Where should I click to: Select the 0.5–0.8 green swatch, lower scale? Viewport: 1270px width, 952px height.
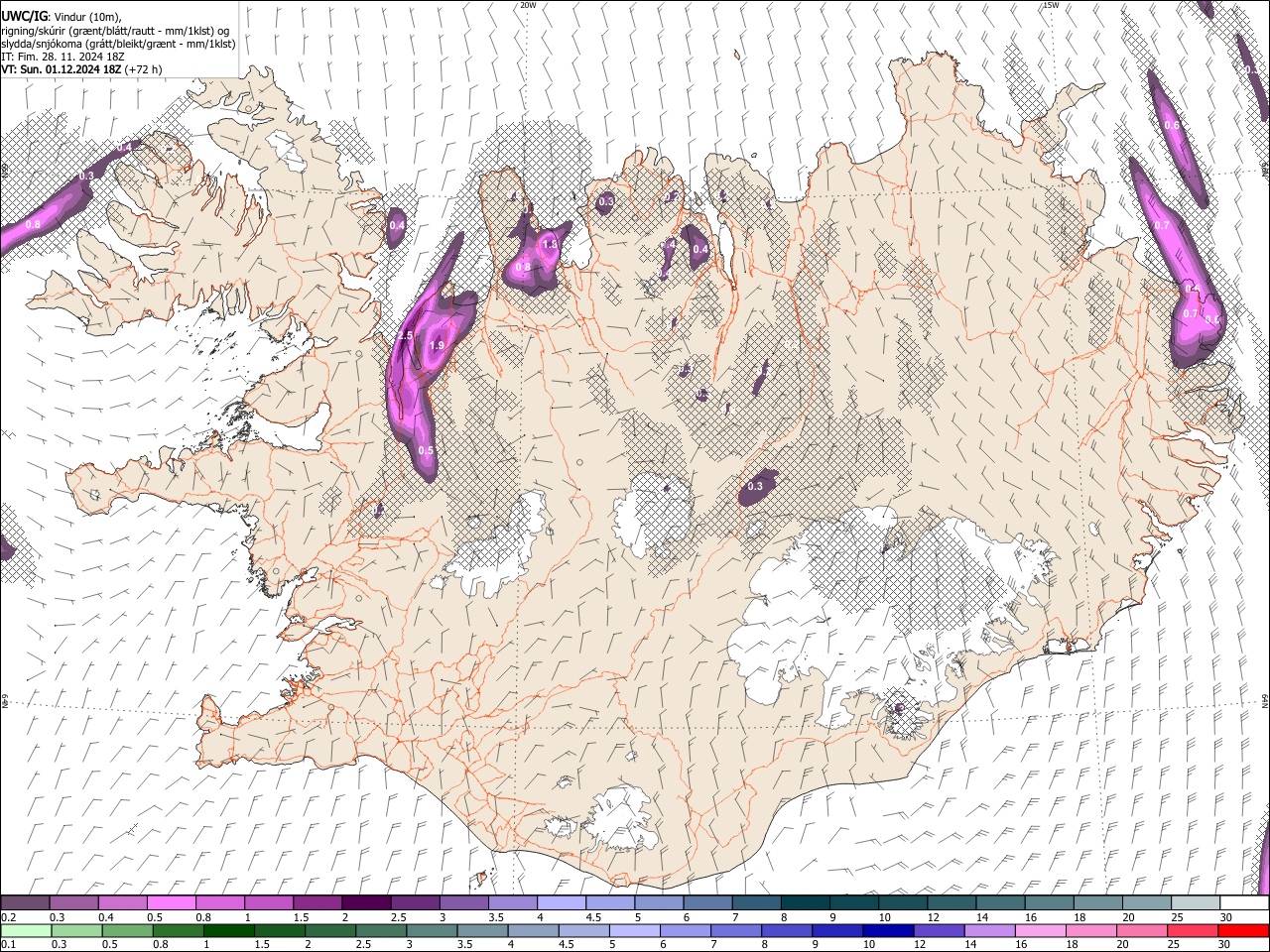click(x=127, y=930)
